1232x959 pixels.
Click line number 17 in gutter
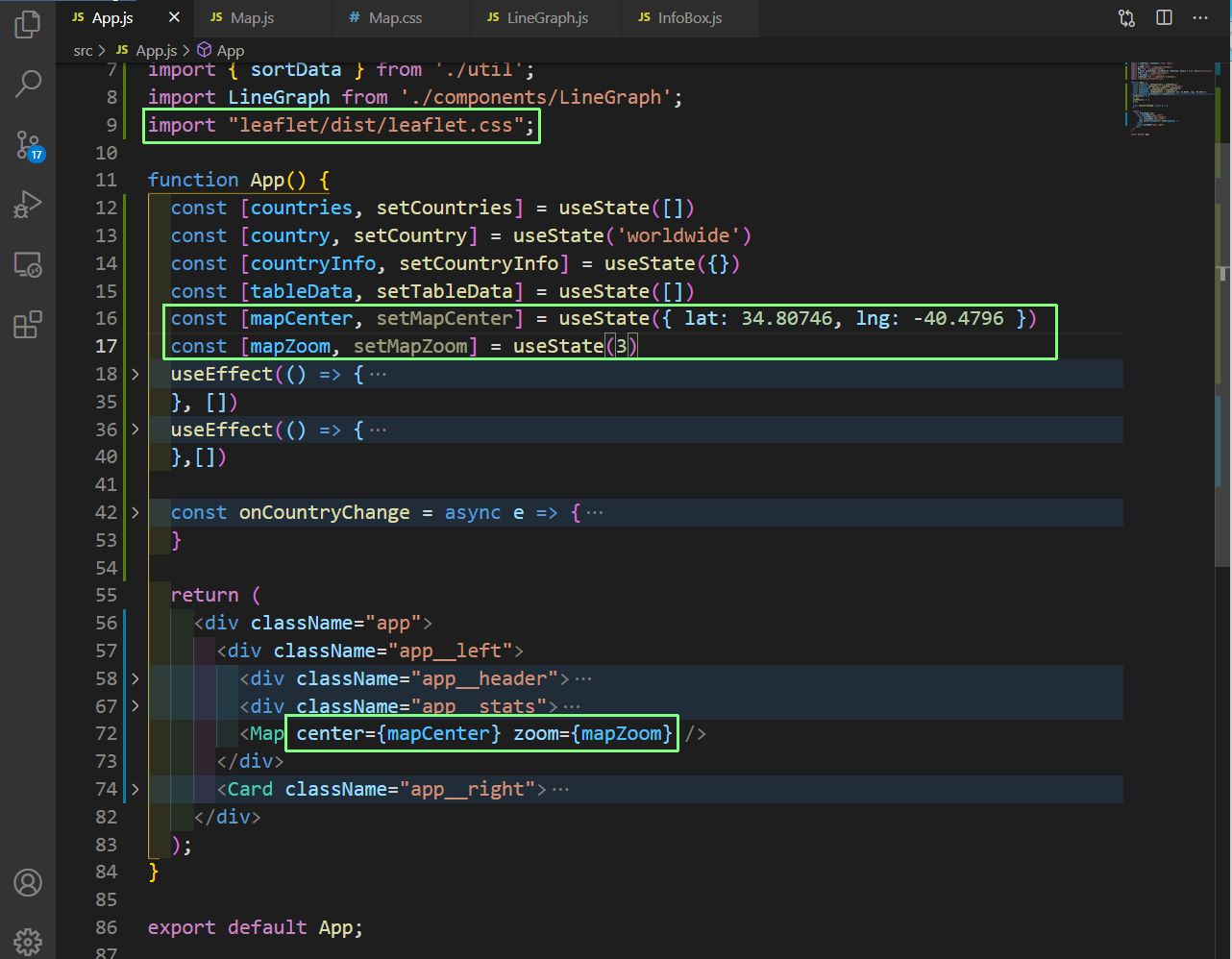(106, 346)
